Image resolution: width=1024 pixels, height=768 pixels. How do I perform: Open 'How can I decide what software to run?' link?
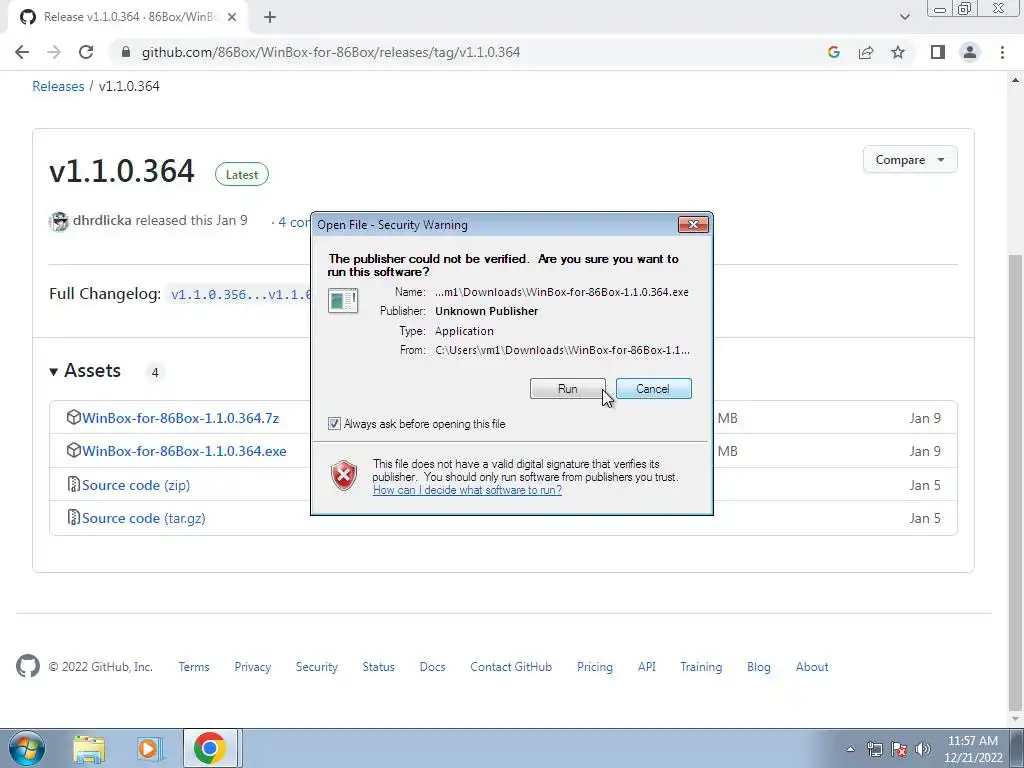point(467,490)
